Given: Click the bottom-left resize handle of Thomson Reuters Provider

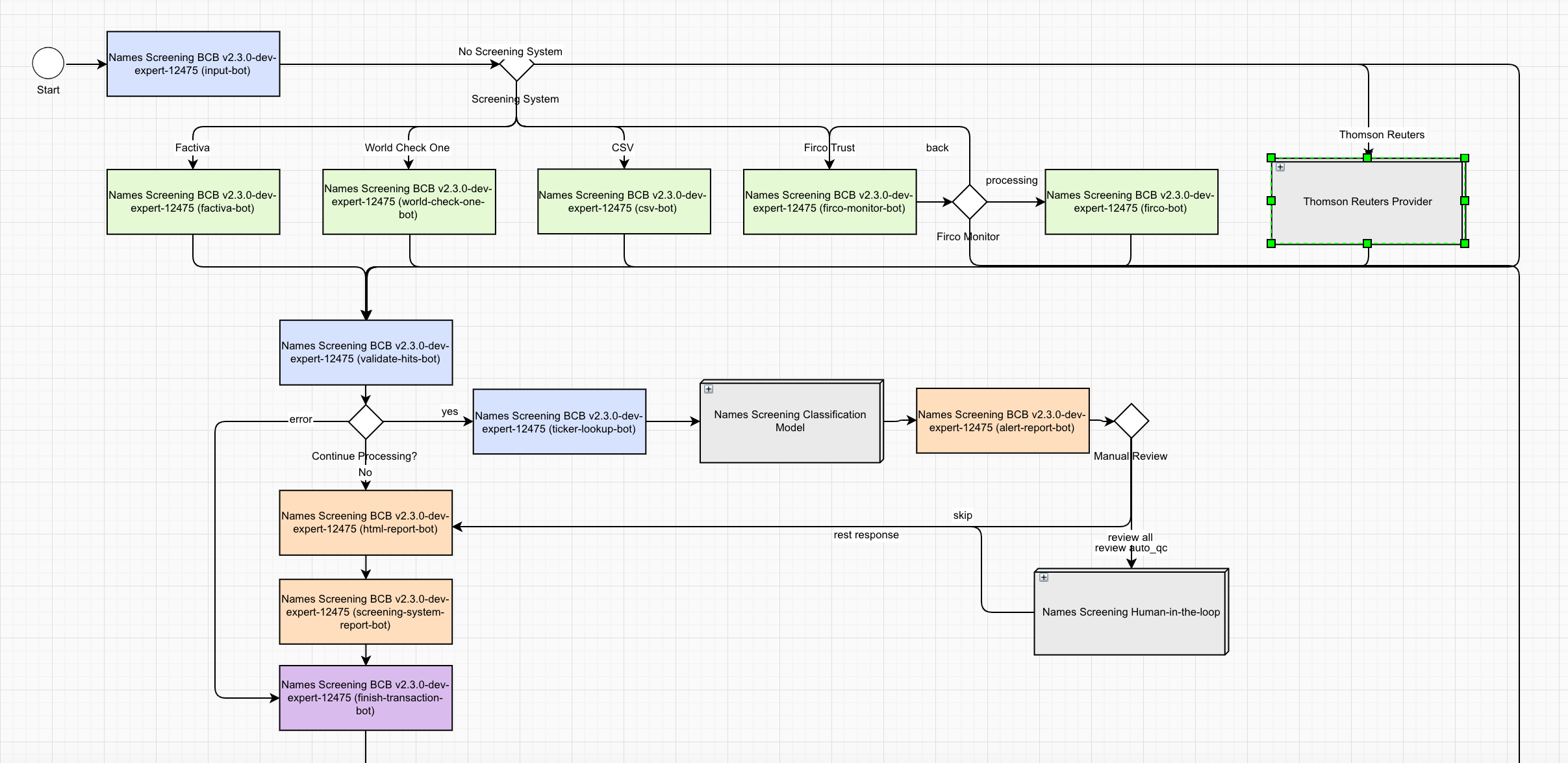Looking at the screenshot, I should [1271, 244].
